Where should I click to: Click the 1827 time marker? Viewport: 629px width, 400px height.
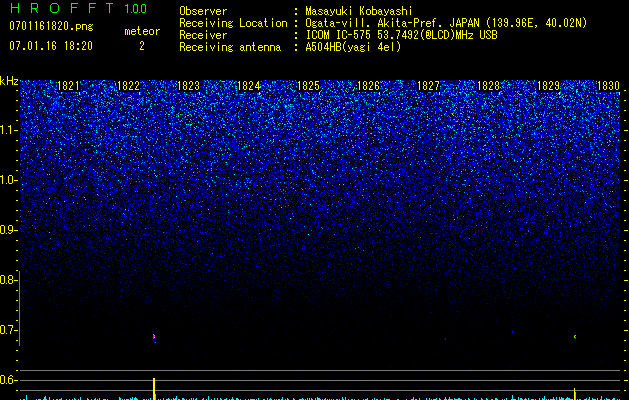tap(428, 86)
